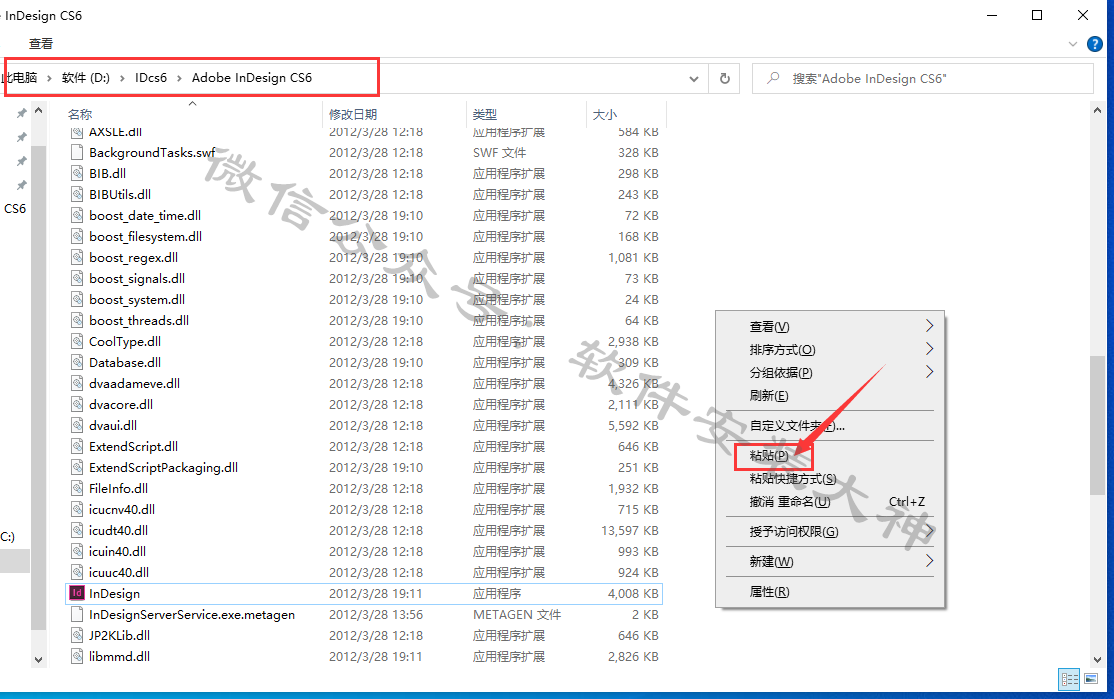
Task: Expand the 排序方式(O) submenu arrow
Action: coord(929,349)
